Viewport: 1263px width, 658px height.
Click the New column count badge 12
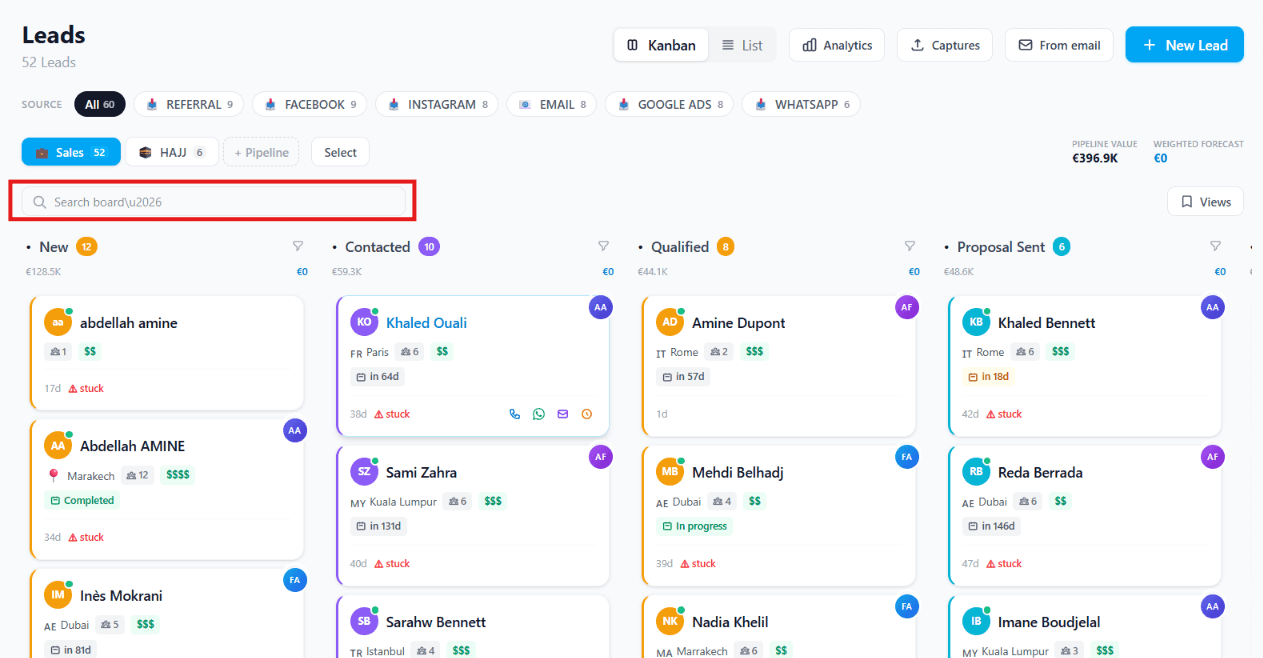tap(87, 247)
